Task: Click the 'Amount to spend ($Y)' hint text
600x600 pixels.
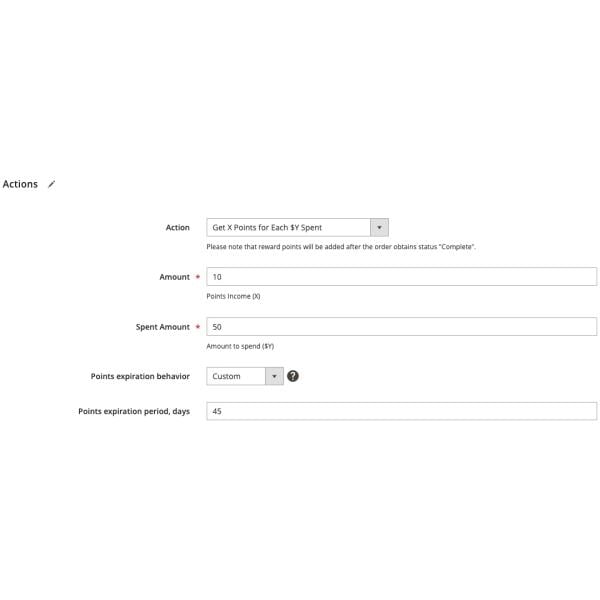Action: click(240, 346)
